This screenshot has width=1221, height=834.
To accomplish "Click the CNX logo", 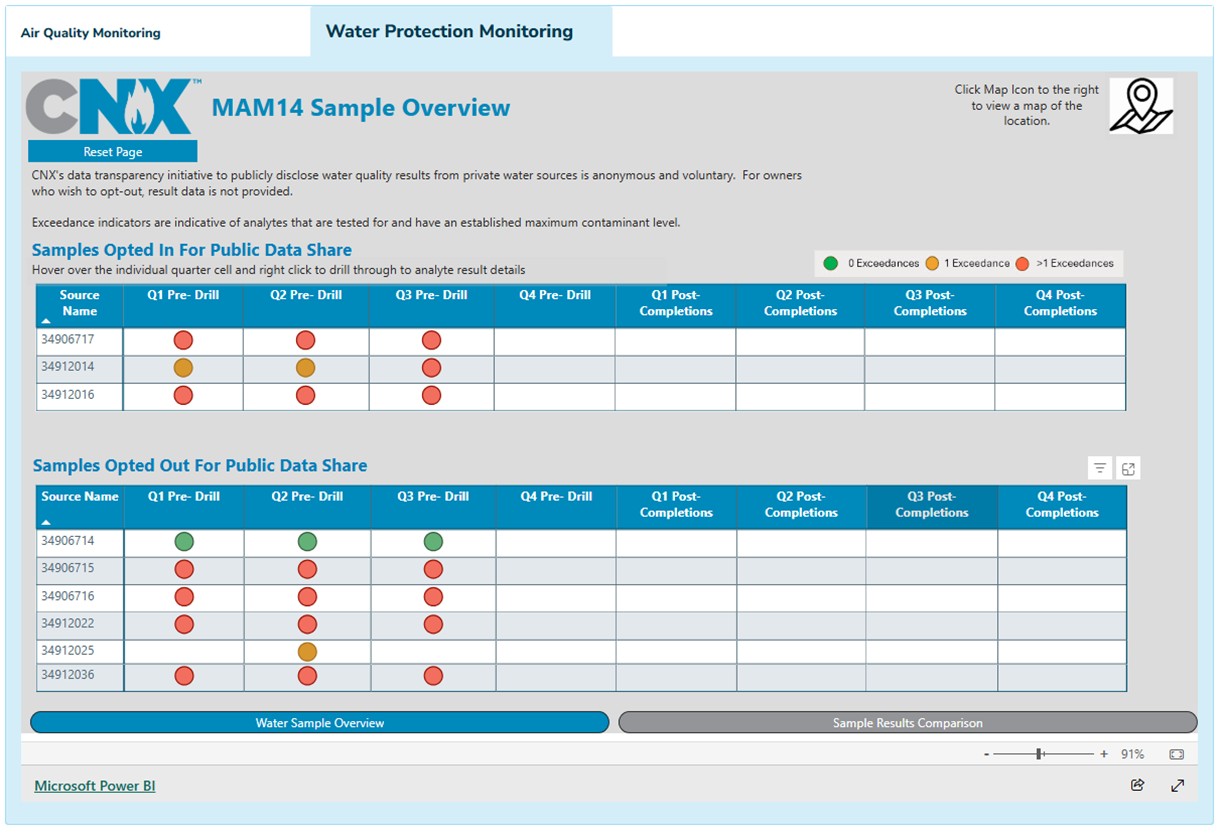I will pos(112,107).
